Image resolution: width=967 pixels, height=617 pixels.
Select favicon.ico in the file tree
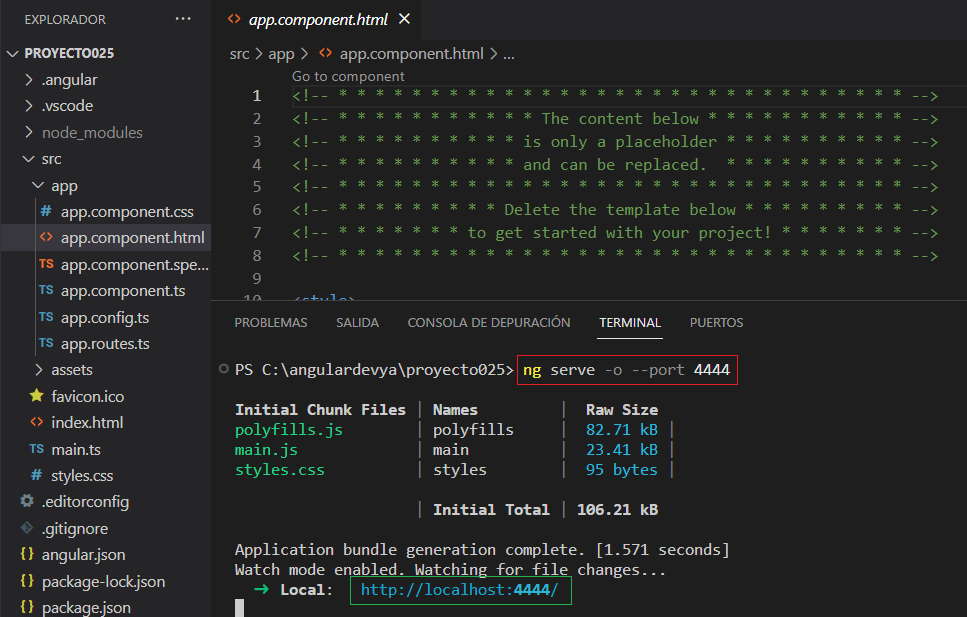88,396
